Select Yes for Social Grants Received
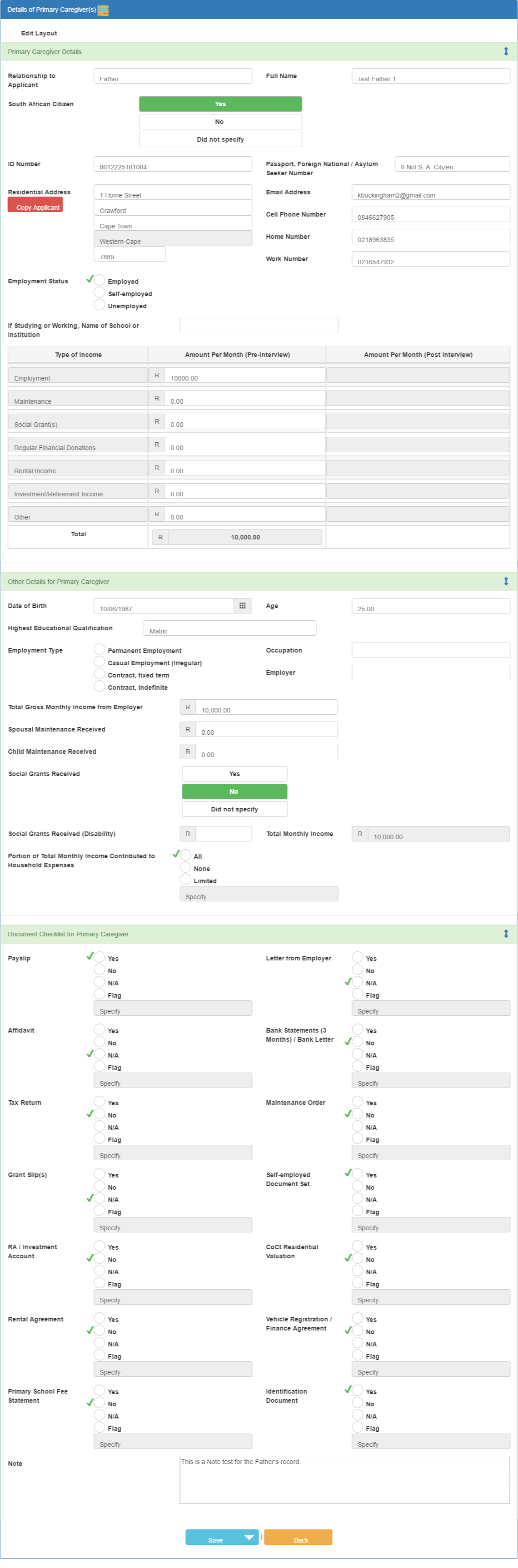 234,774
